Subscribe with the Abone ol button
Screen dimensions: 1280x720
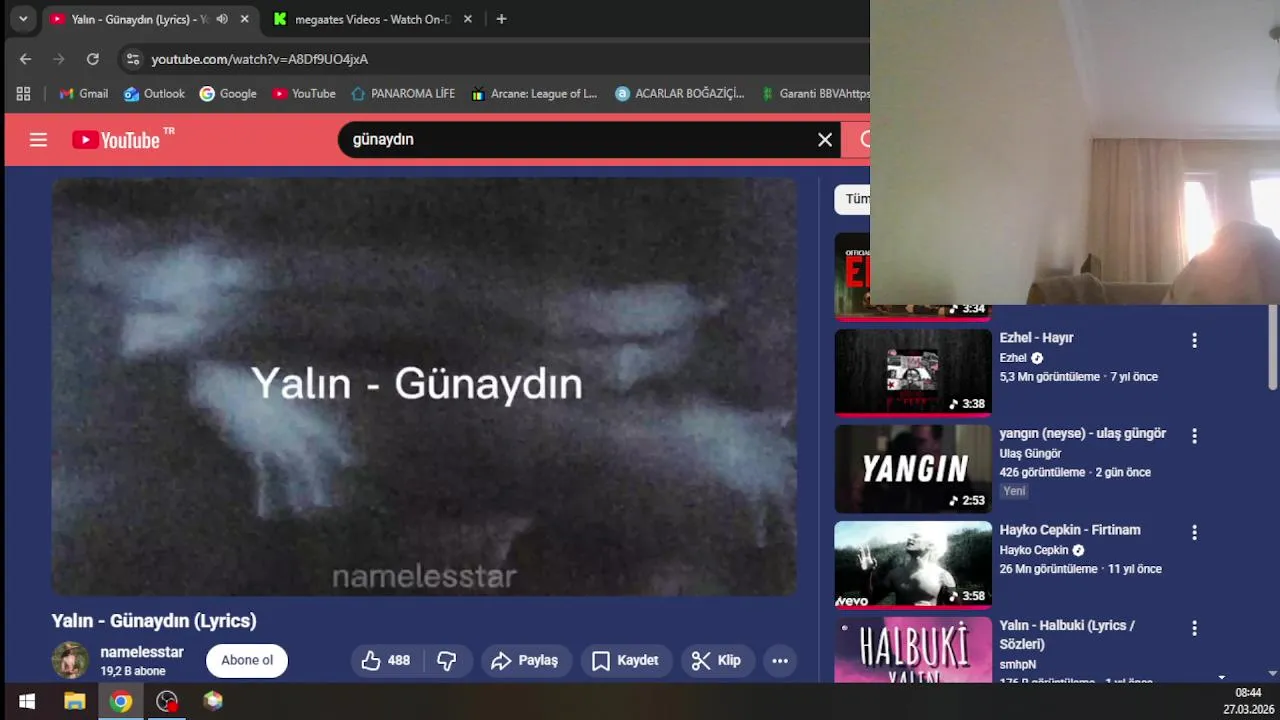coord(247,660)
